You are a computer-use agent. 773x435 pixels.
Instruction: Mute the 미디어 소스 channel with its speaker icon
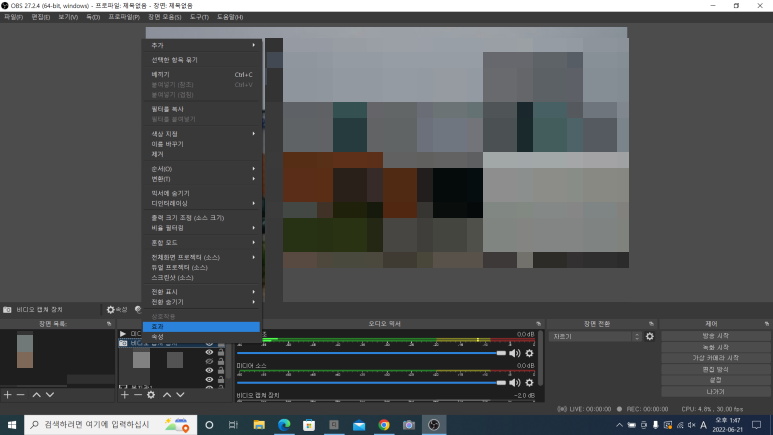click(x=515, y=383)
